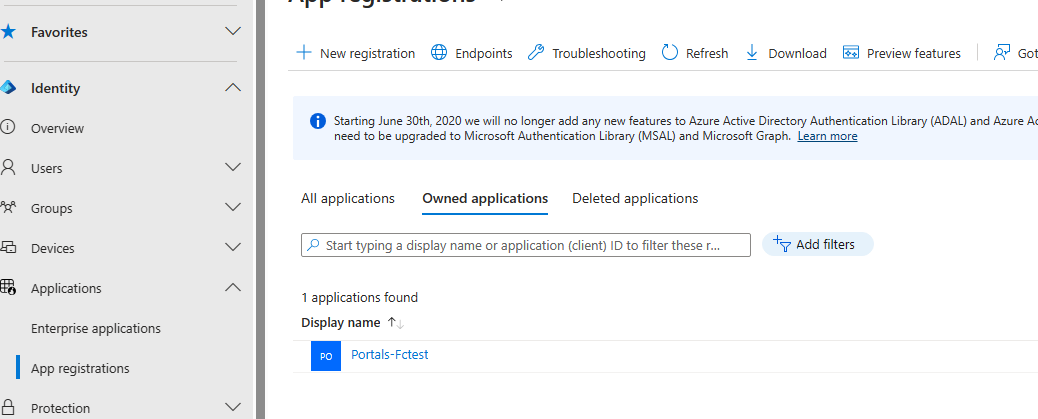Click the Users person icon
The image size is (1038, 419).
pyautogui.click(x=8, y=167)
